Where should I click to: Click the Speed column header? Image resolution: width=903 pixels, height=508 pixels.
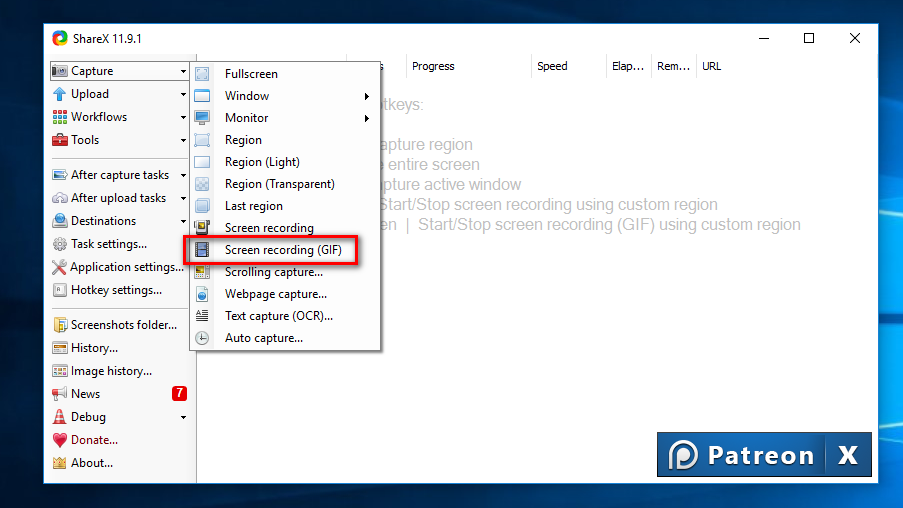pyautogui.click(x=568, y=66)
